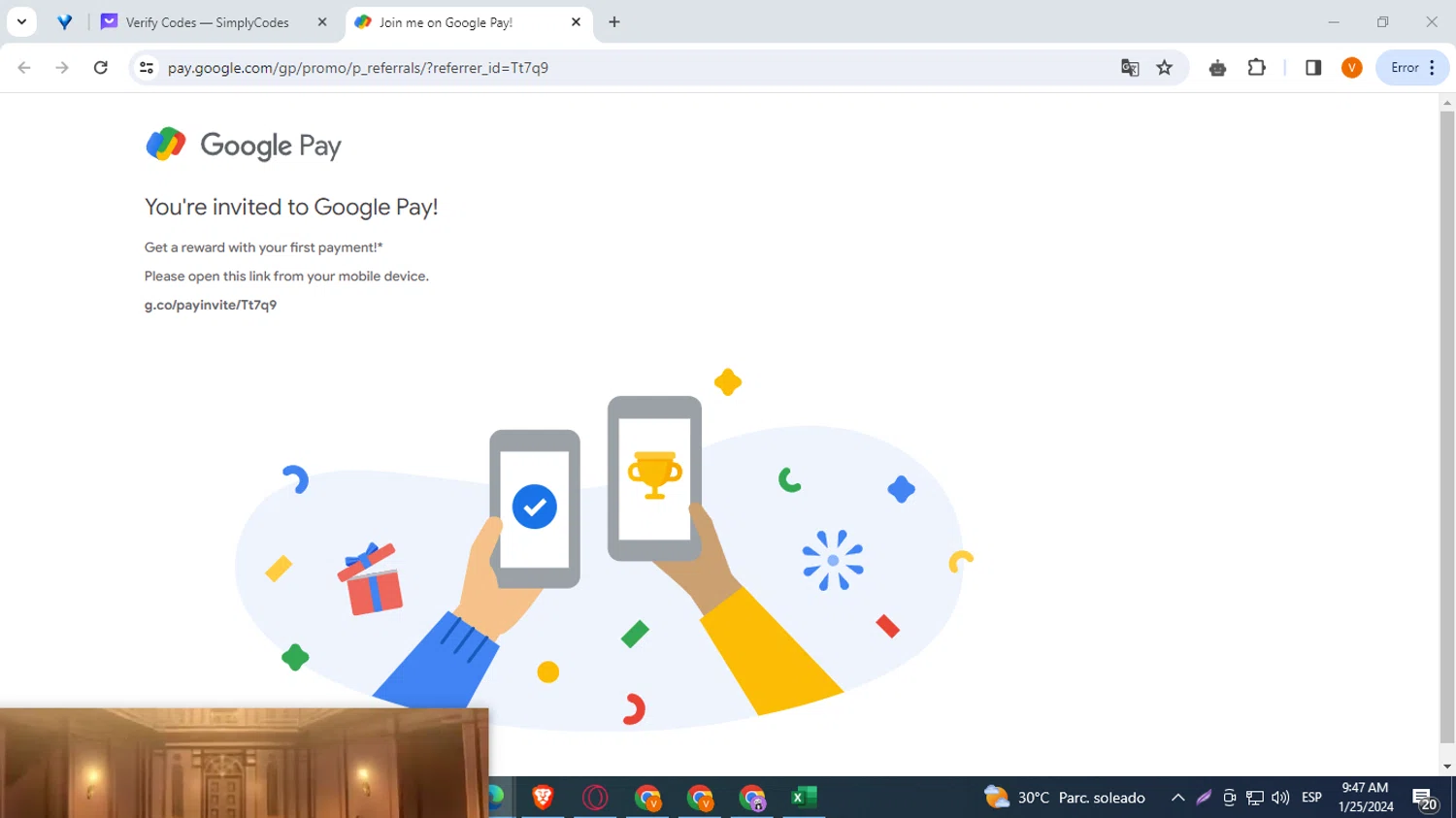Open the tab search dropdown arrow
1456x818 pixels.
pyautogui.click(x=21, y=21)
